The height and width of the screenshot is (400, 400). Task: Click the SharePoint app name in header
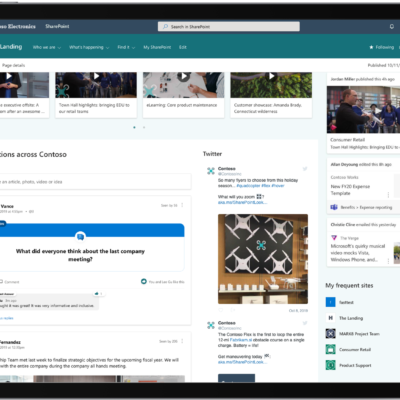[57, 26]
